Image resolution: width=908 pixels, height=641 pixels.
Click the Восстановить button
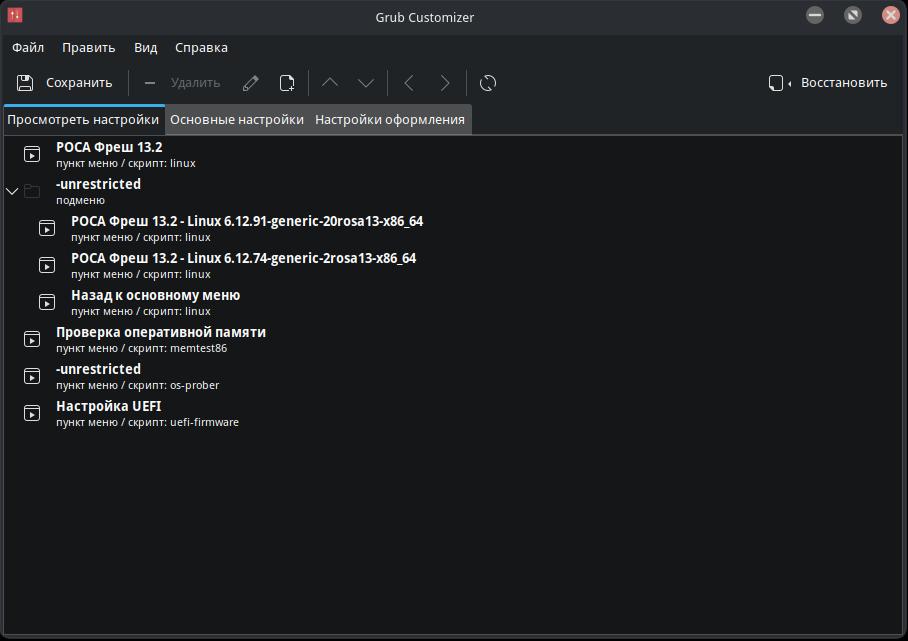[x=844, y=83]
